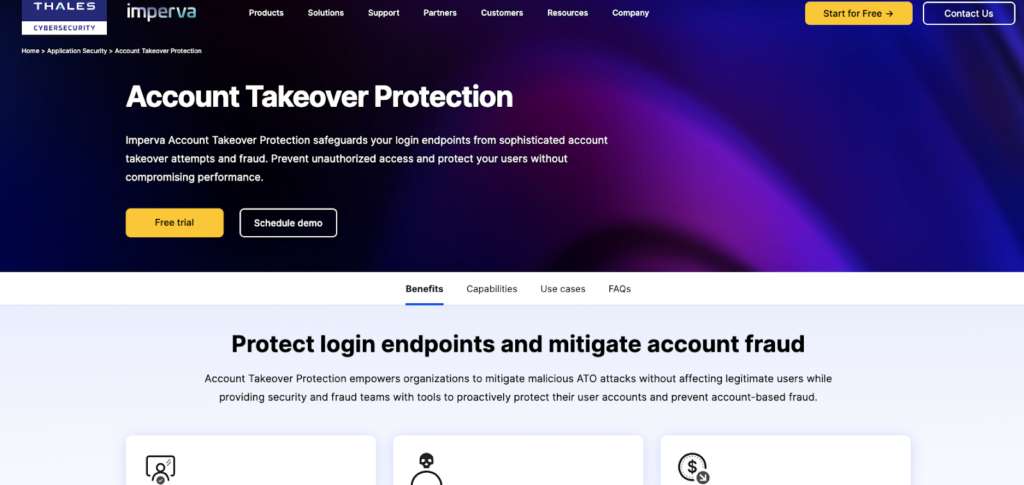
Task: Open the Solutions menu
Action: pos(326,13)
